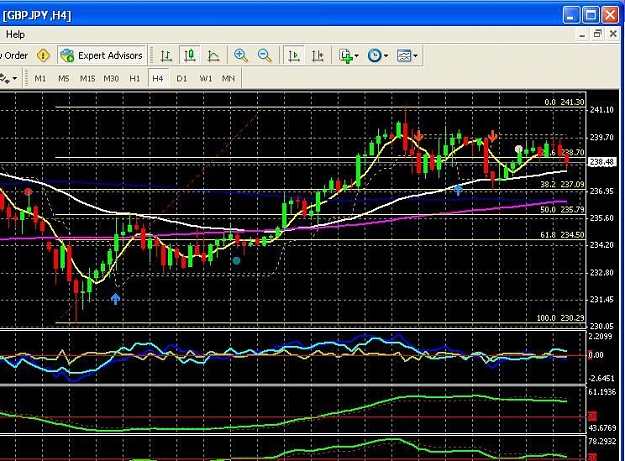Click the 241.10 price axis value
Viewport: 625px width, 461px height.
(602, 110)
